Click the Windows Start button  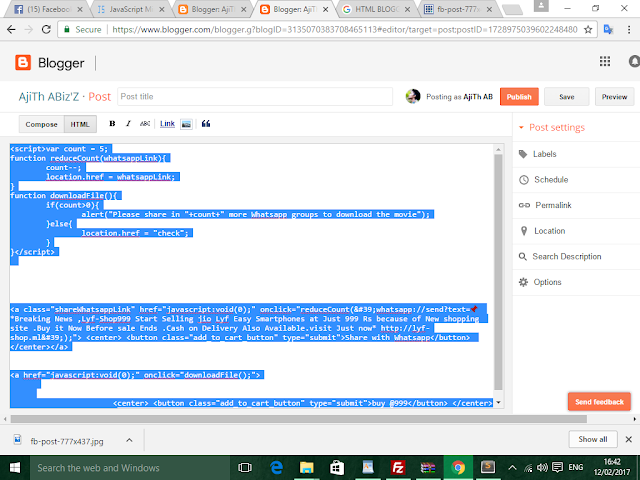pyautogui.click(x=15, y=468)
